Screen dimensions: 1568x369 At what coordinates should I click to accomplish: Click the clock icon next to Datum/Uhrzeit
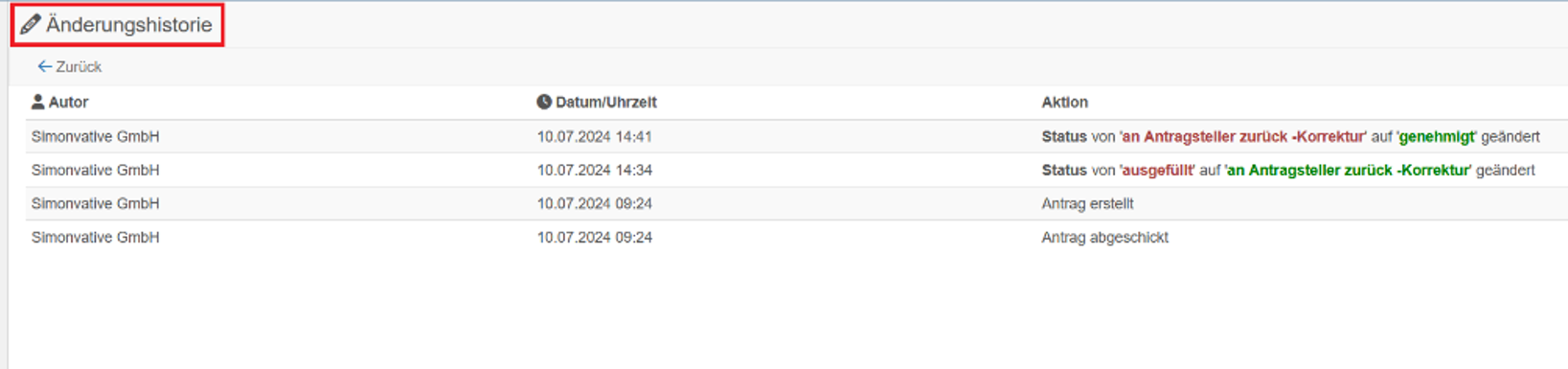pyautogui.click(x=544, y=102)
